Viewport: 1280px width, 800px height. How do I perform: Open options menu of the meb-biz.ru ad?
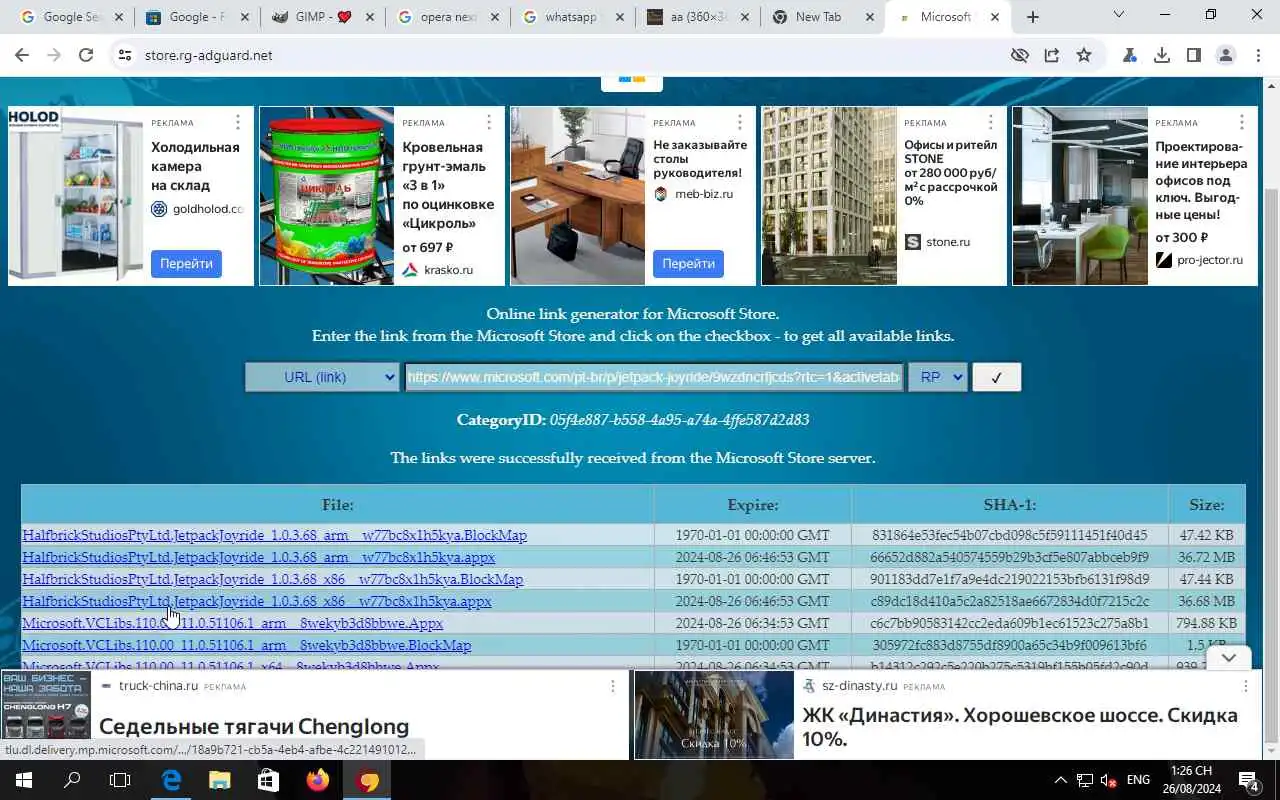pos(739,122)
